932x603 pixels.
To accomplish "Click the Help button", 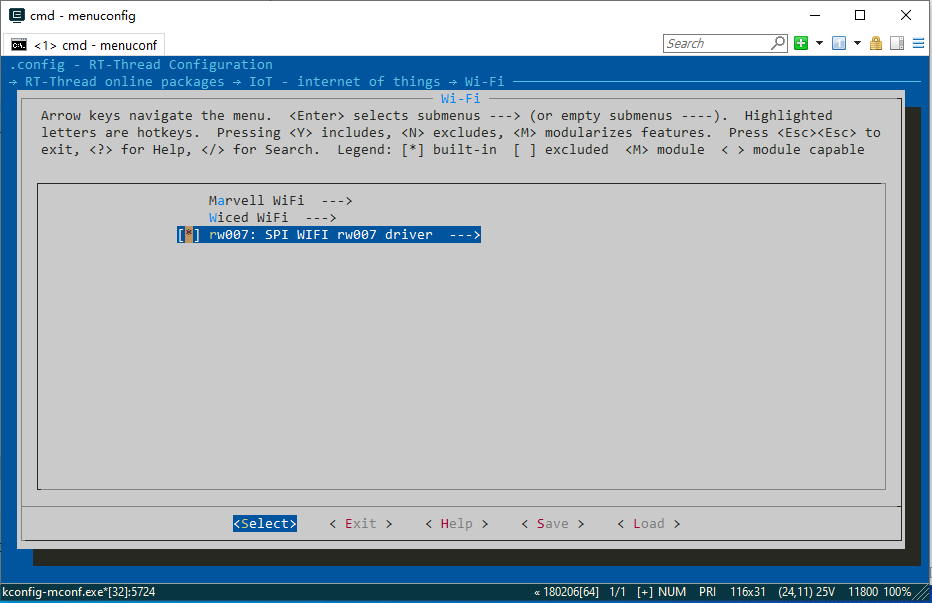I will [x=456, y=524].
